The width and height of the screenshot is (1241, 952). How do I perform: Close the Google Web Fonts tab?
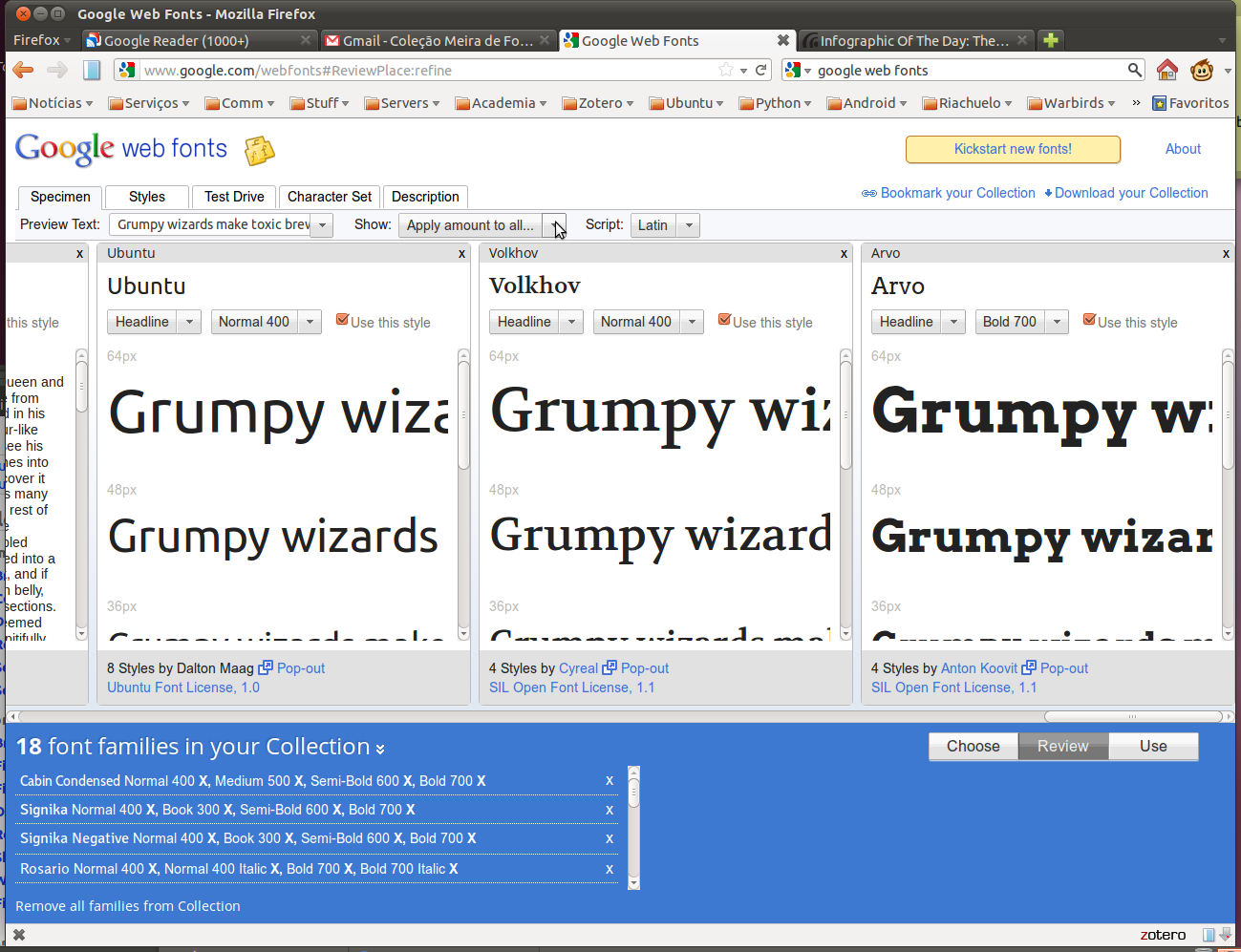coord(783,40)
